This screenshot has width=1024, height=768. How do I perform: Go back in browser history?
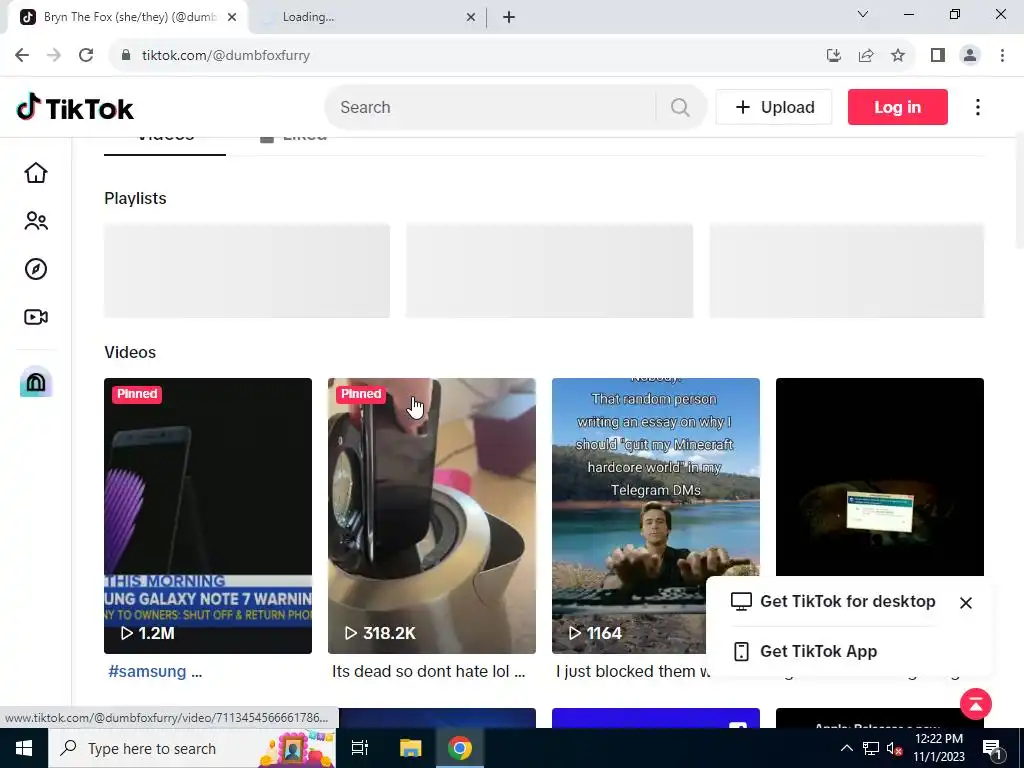click(x=22, y=56)
